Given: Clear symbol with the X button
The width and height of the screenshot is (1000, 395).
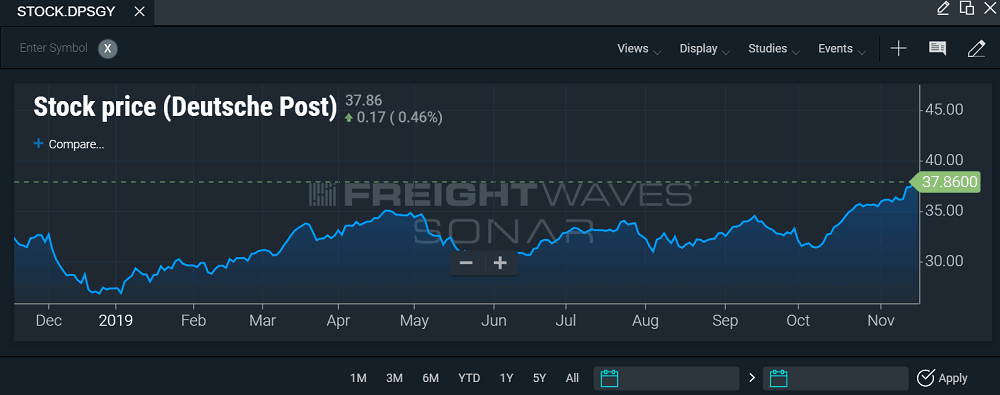Looking at the screenshot, I should coord(108,48).
